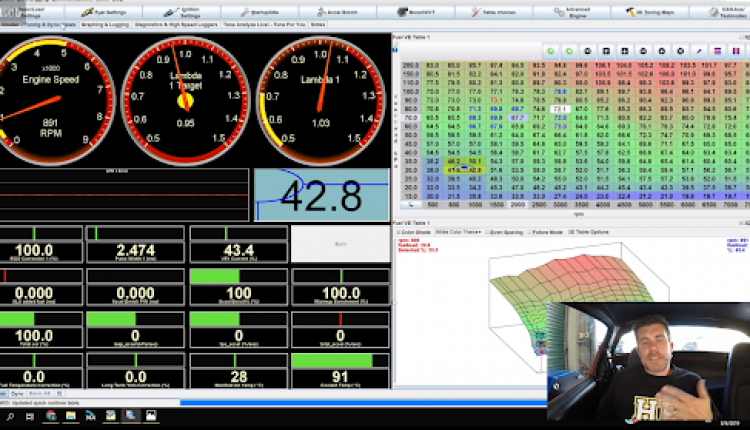This screenshot has width=750, height=430.
Task: Open the Advanced Engine settings button
Action: point(572,12)
